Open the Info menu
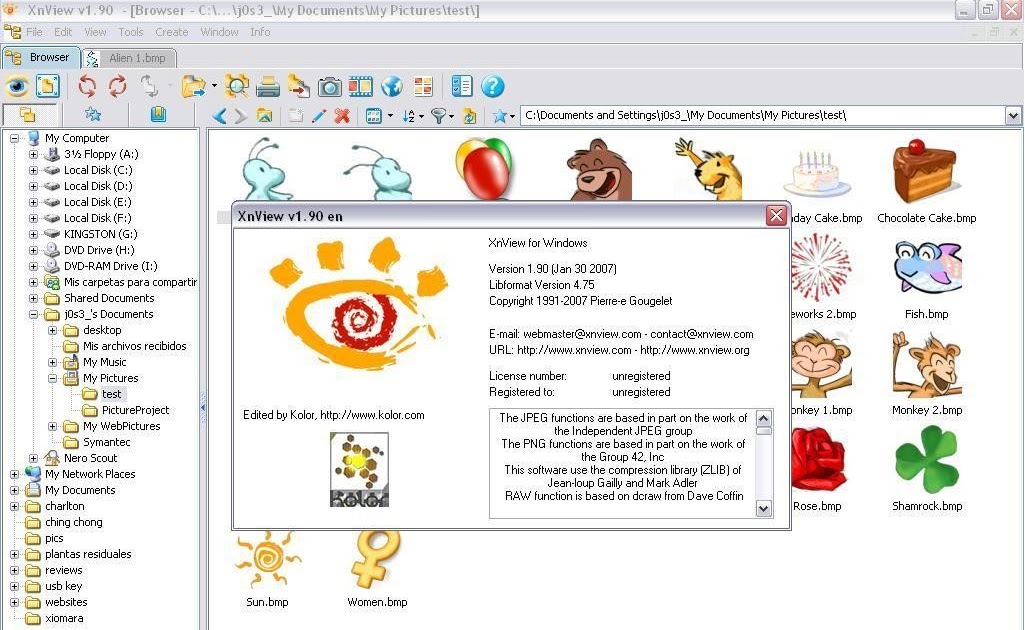The width and height of the screenshot is (1025, 630). (260, 32)
